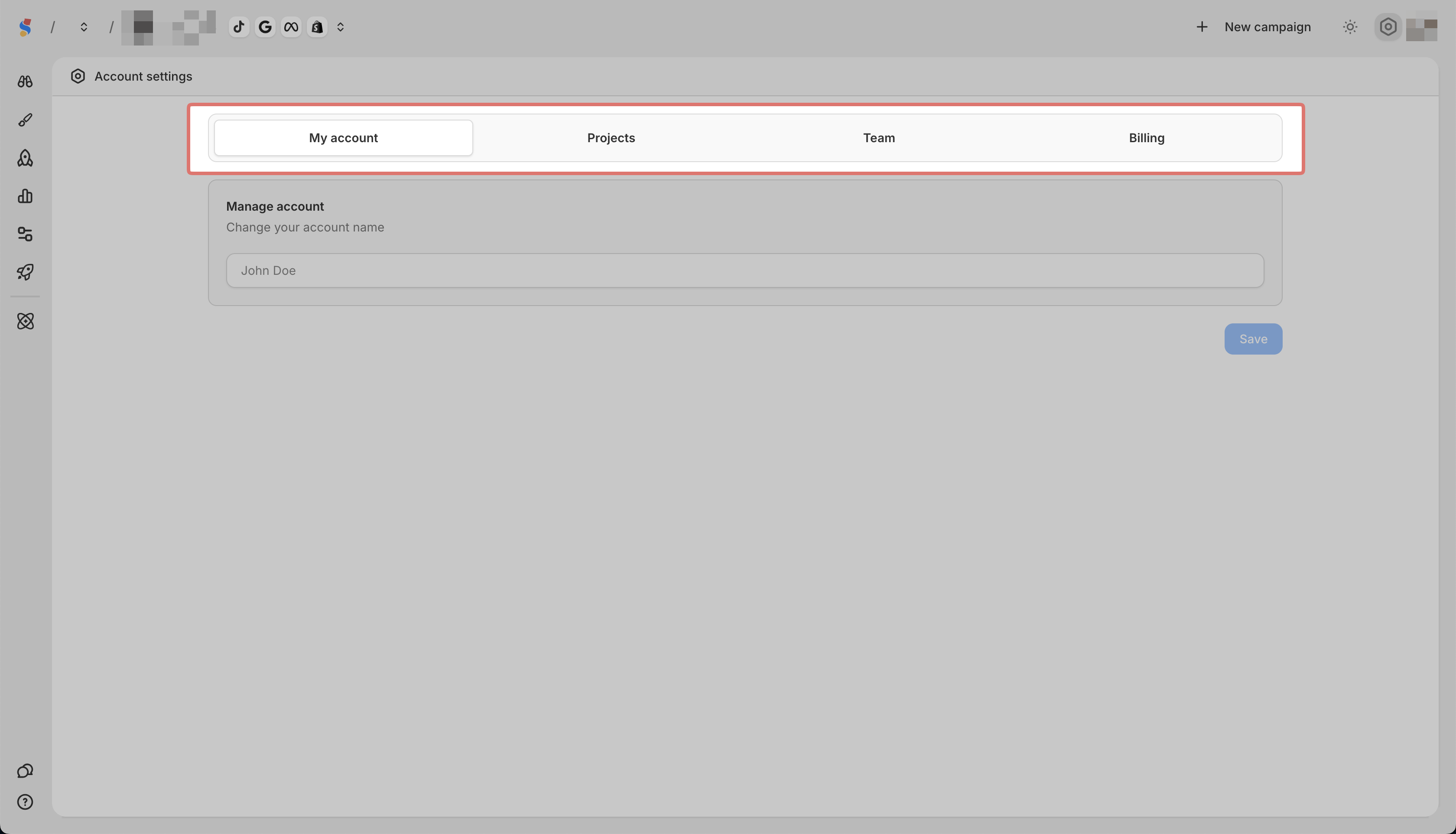The image size is (1456, 834).
Task: Focus the account name input field
Action: [x=744, y=270]
